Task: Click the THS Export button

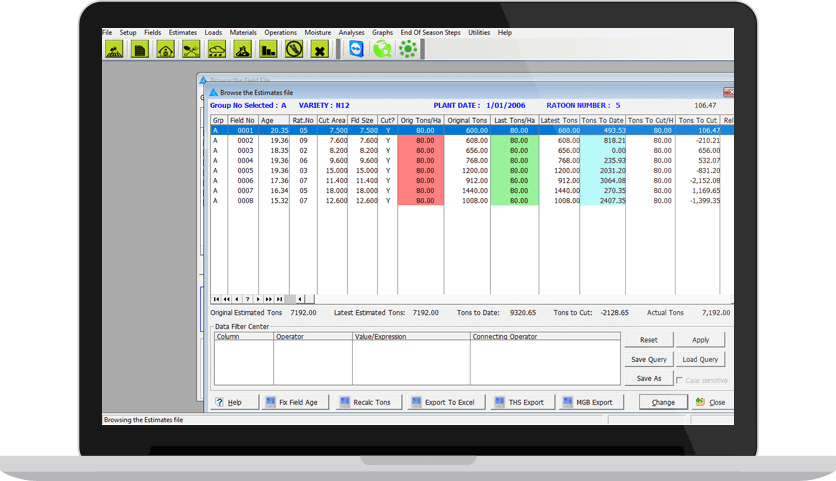Action: 522,402
